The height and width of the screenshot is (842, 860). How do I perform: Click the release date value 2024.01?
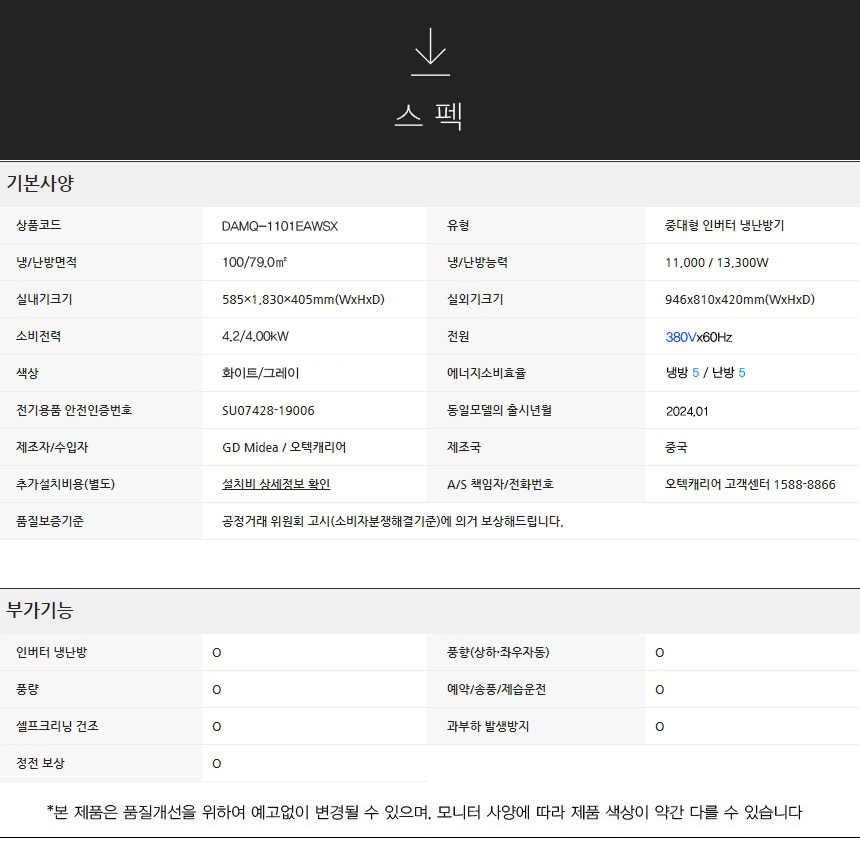point(686,410)
